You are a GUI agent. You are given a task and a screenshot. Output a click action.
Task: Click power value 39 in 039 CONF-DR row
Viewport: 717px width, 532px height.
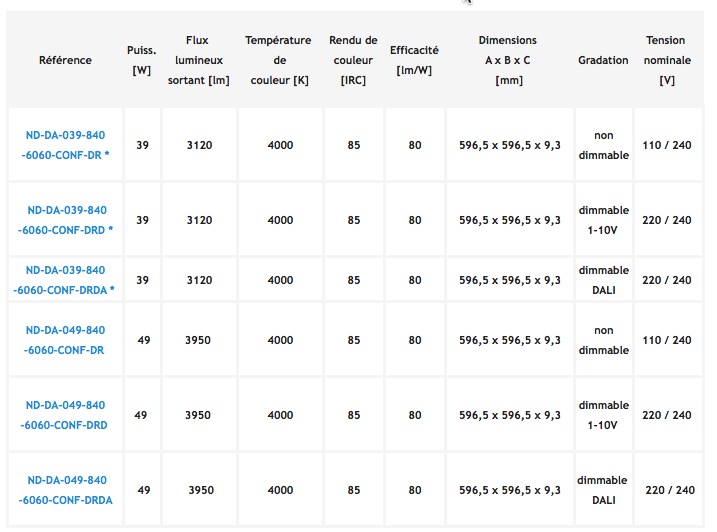tap(142, 145)
